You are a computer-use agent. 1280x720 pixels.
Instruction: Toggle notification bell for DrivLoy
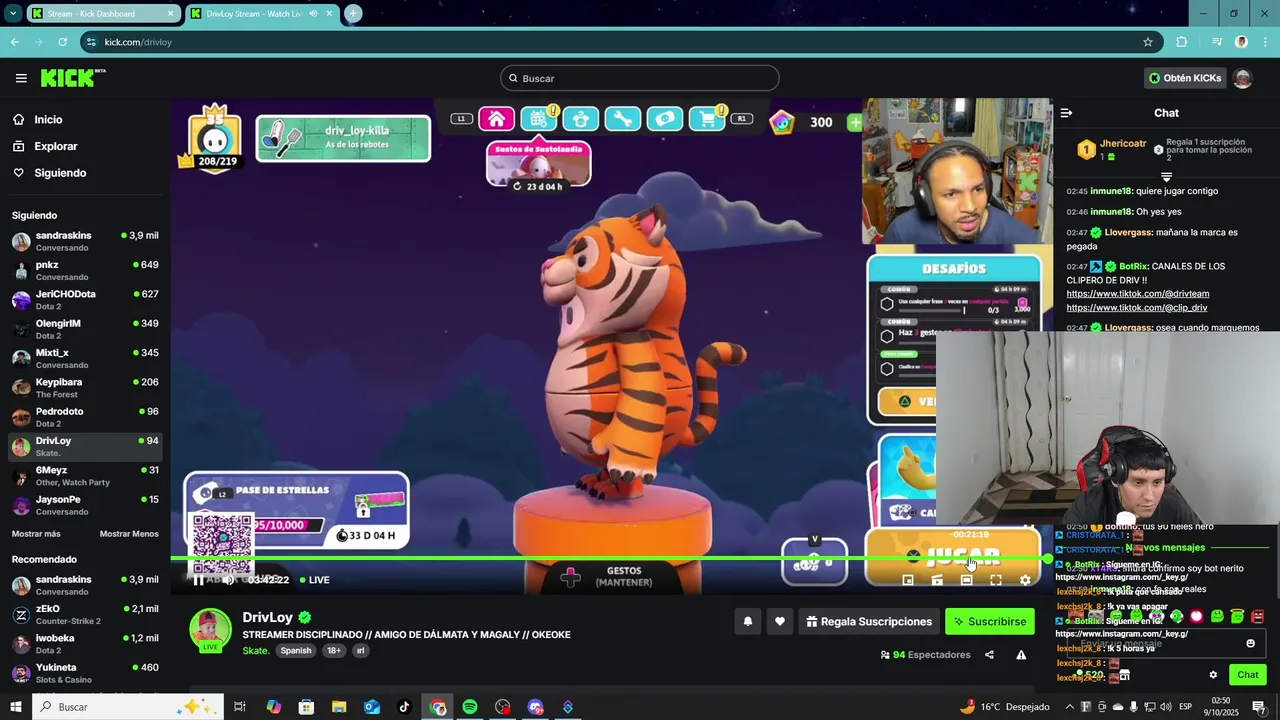(x=747, y=621)
